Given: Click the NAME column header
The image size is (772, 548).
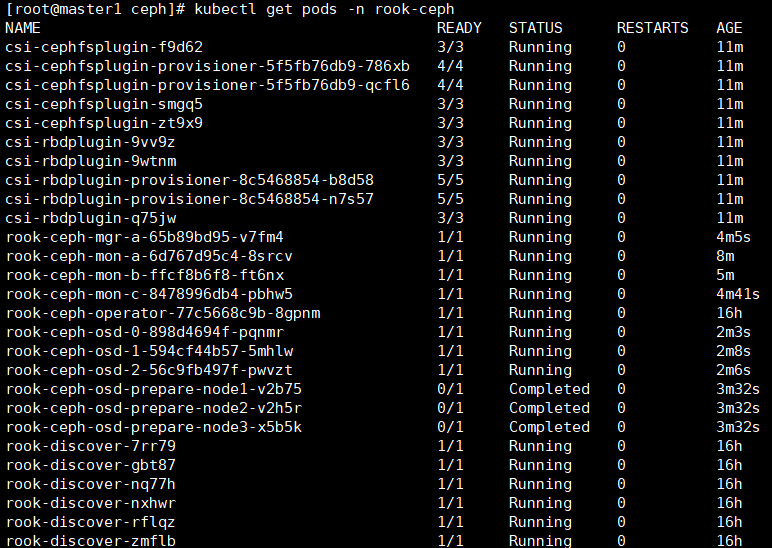Looking at the screenshot, I should [x=23, y=28].
